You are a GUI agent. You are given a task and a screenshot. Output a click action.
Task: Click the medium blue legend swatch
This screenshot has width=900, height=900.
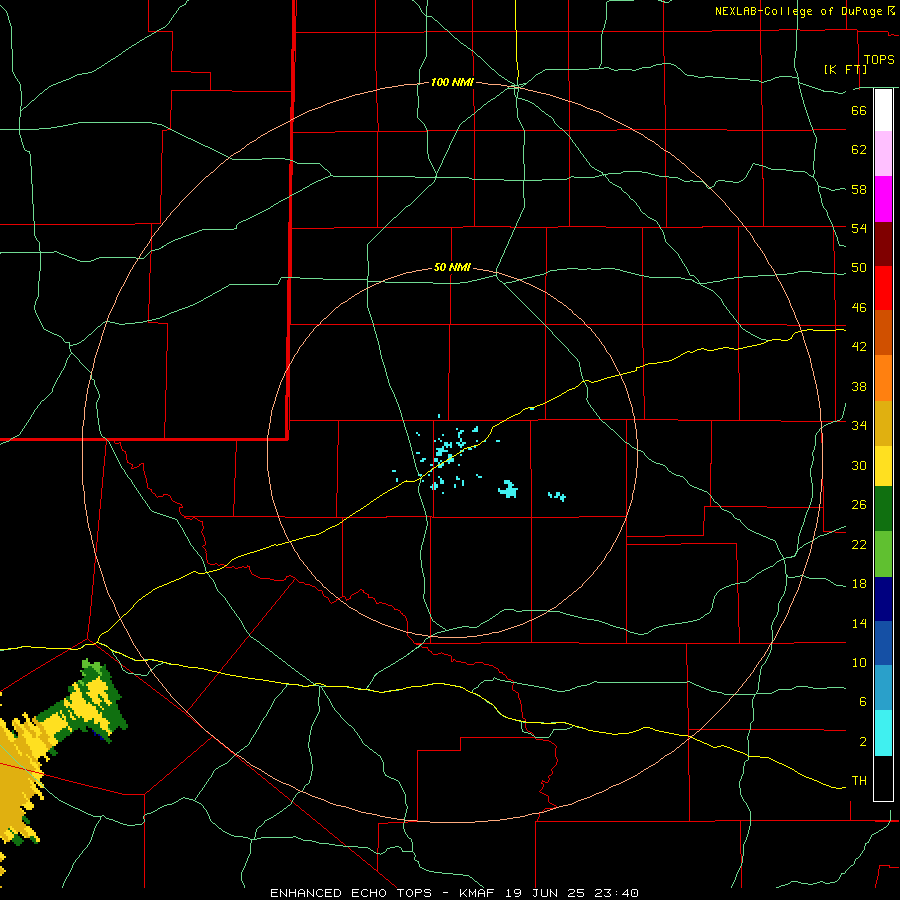coord(883,643)
